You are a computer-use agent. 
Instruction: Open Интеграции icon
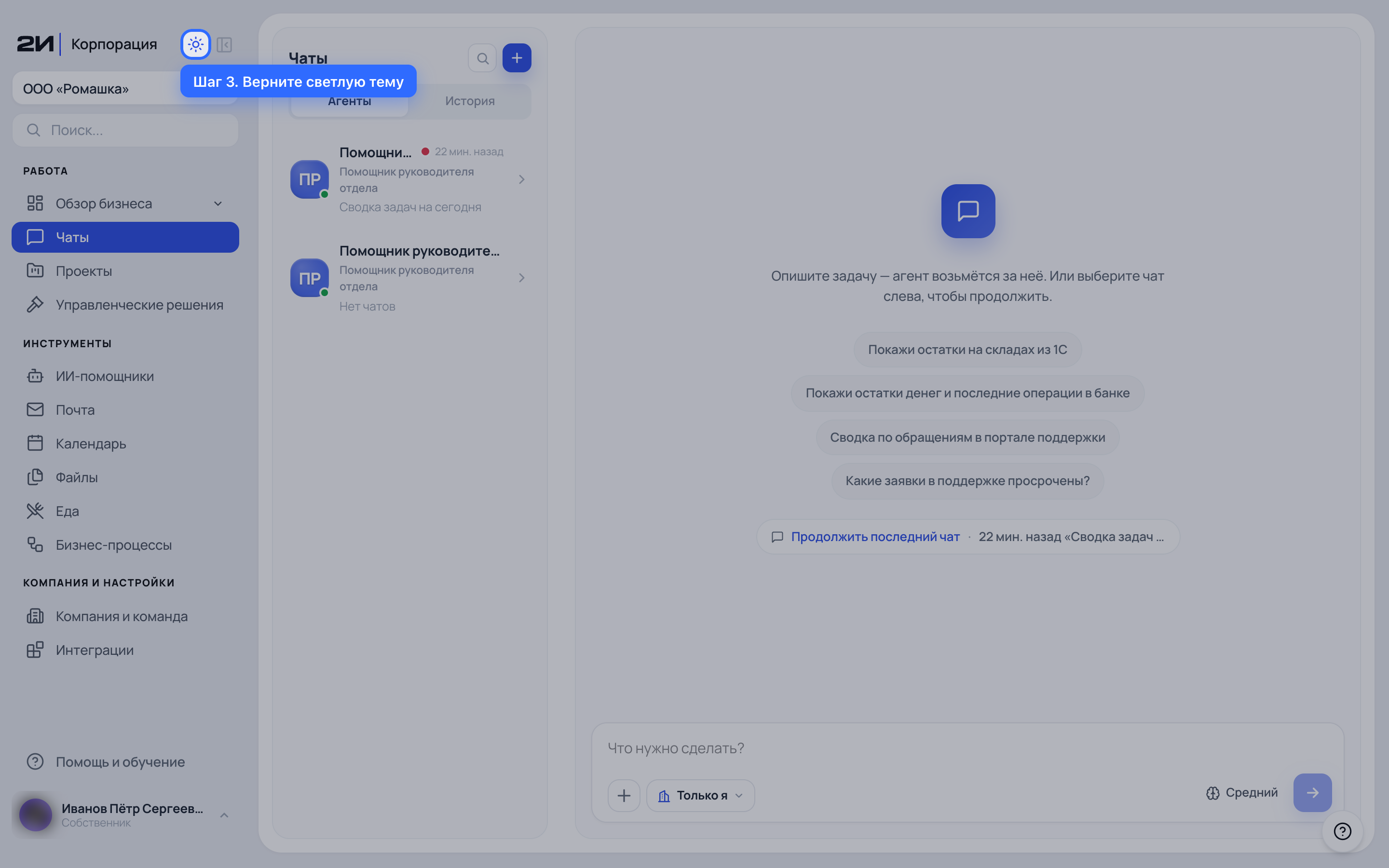[35, 651]
